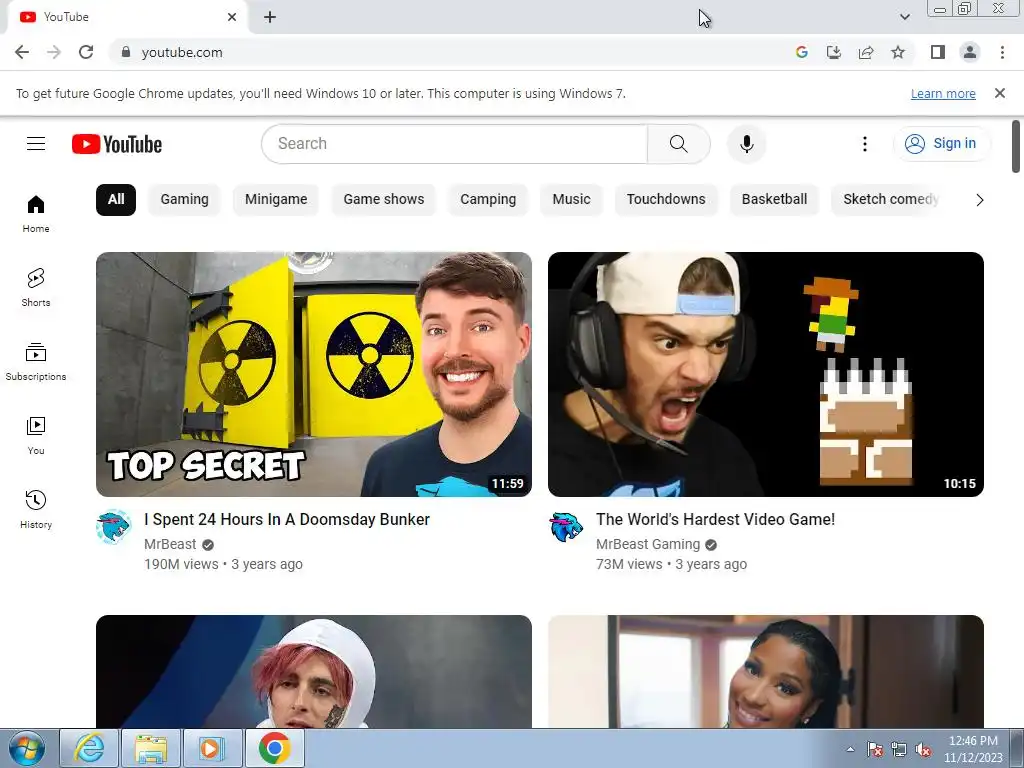Open MrBeast Gaming channel avatar

(566, 527)
